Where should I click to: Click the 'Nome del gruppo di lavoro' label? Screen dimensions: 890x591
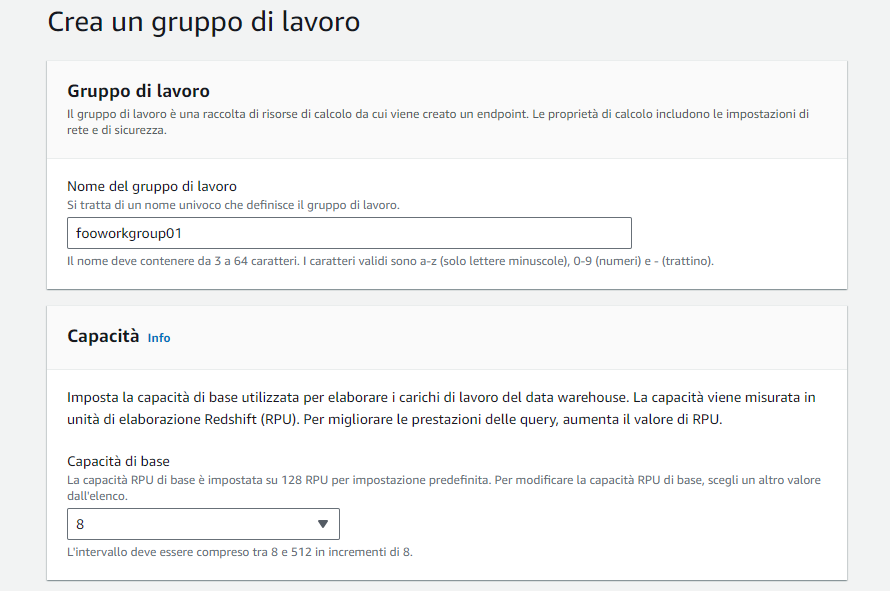(x=152, y=186)
